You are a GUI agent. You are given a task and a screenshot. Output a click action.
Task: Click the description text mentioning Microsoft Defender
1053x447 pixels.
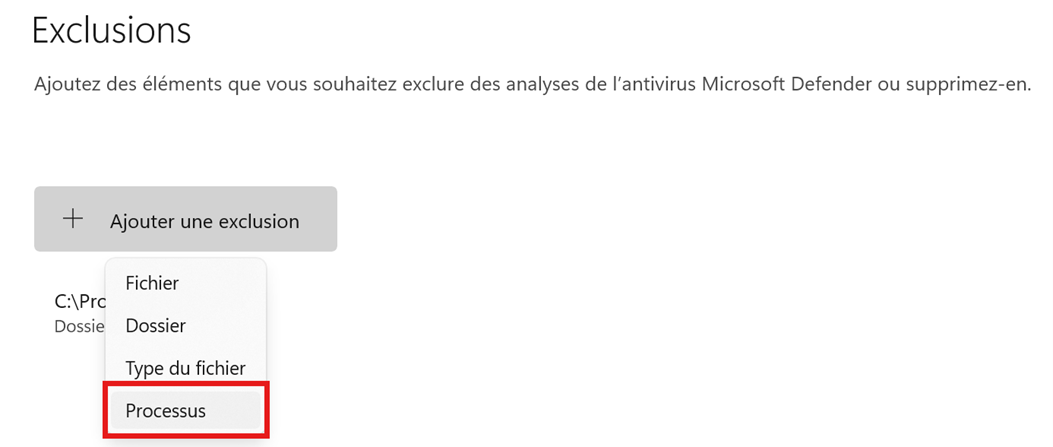[531, 84]
